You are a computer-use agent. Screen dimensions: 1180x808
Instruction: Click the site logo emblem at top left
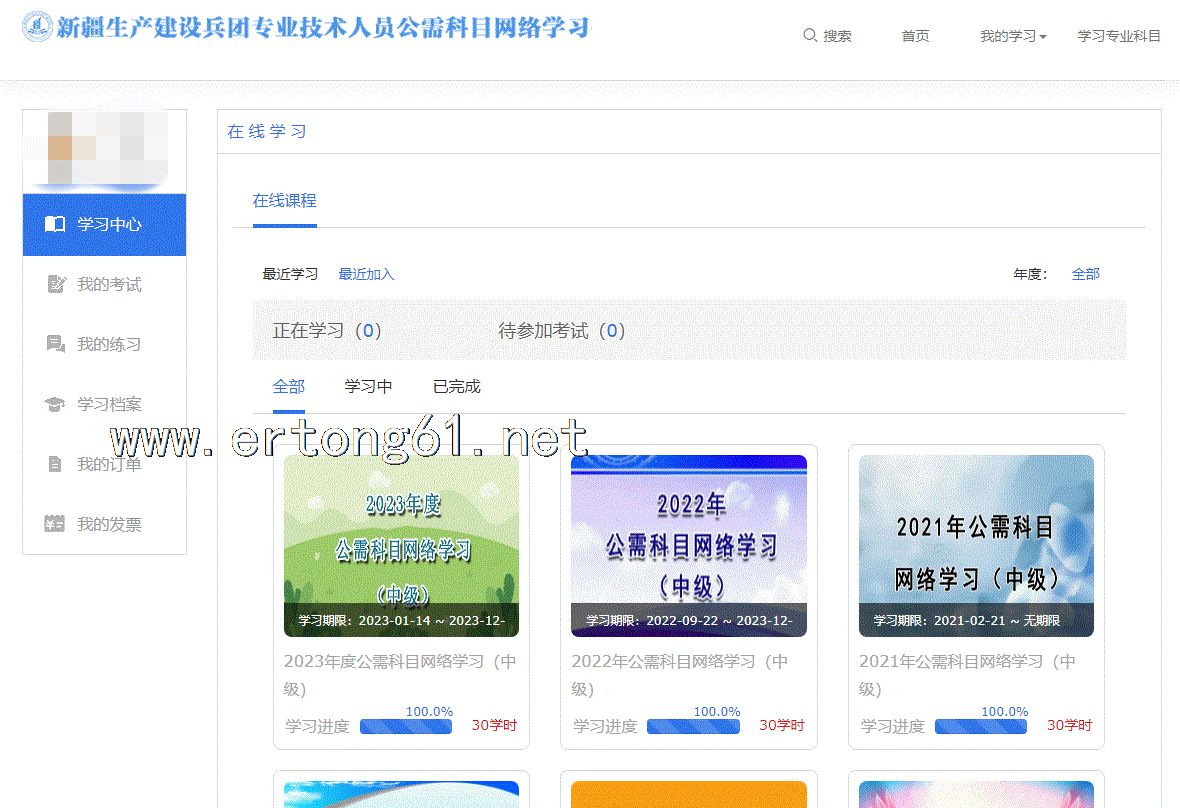[38, 27]
